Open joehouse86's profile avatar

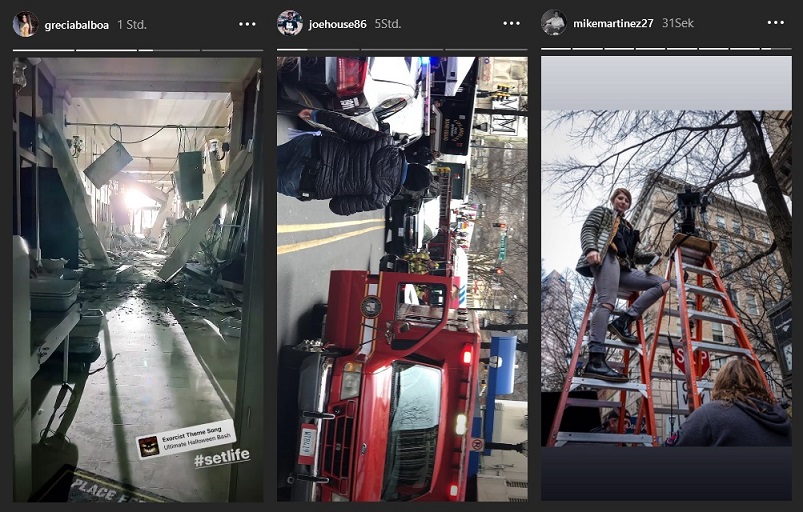[290, 24]
